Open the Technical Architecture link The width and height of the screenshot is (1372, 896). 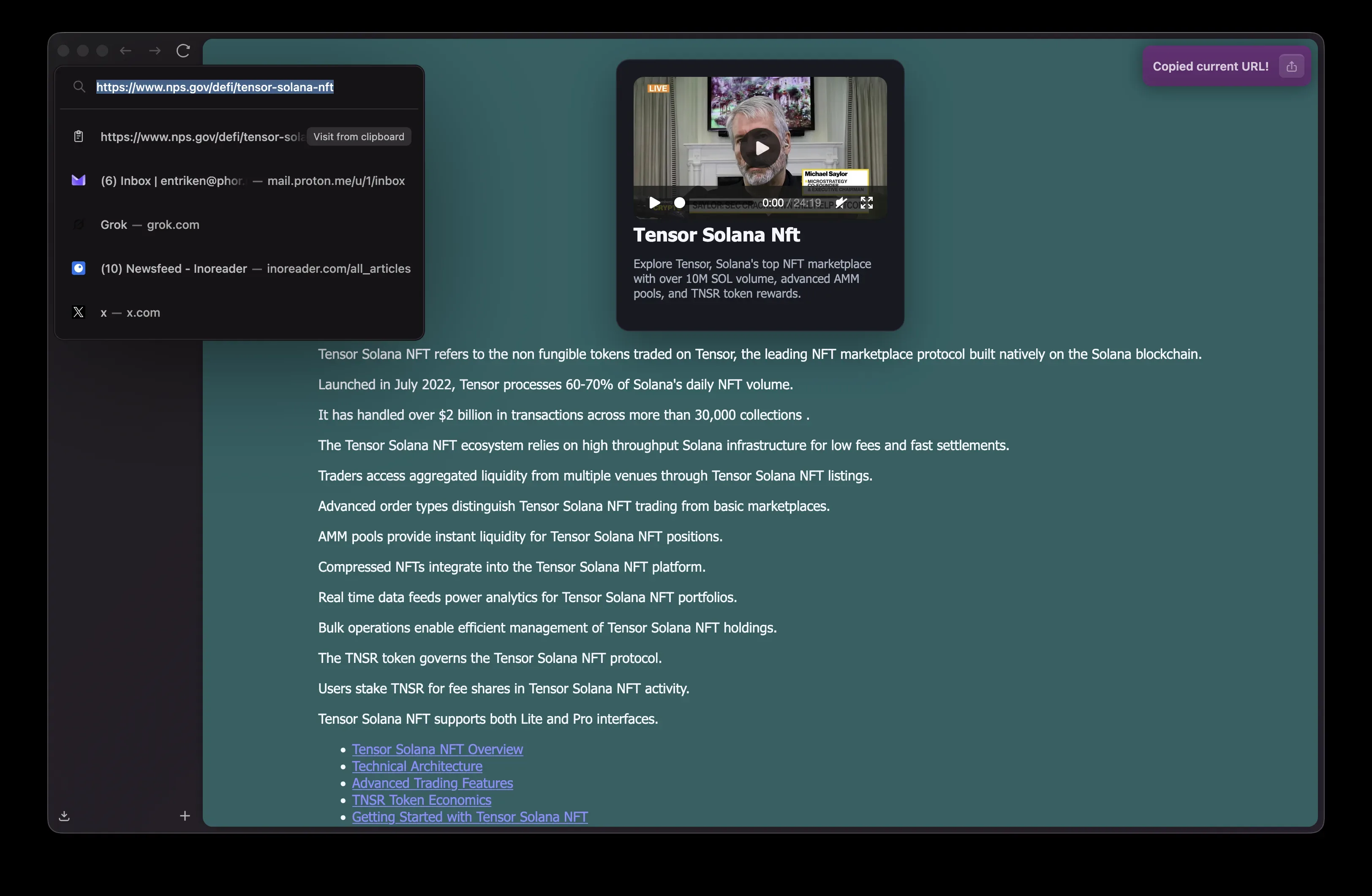(x=417, y=766)
